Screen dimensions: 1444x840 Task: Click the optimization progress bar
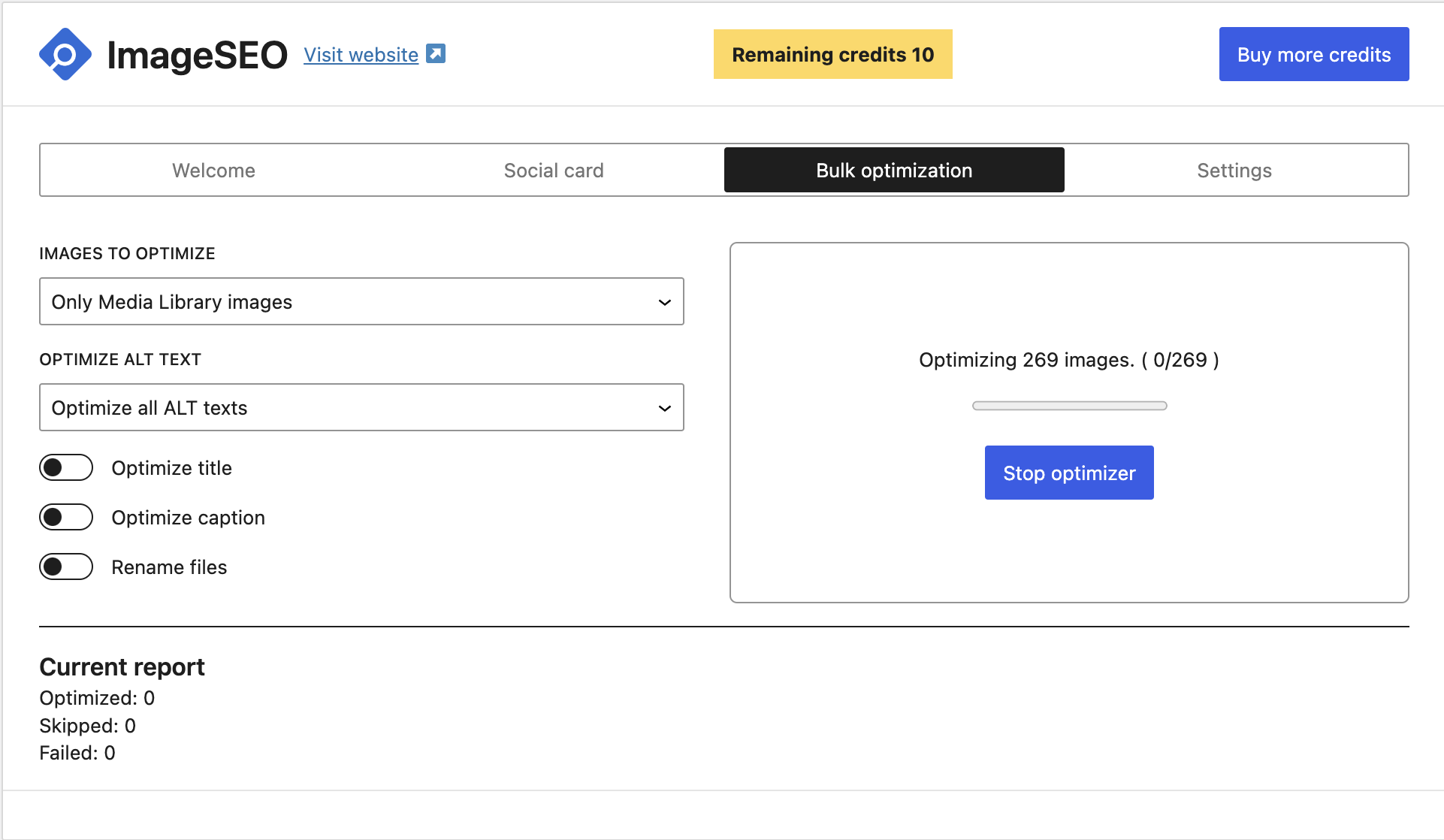tap(1069, 406)
